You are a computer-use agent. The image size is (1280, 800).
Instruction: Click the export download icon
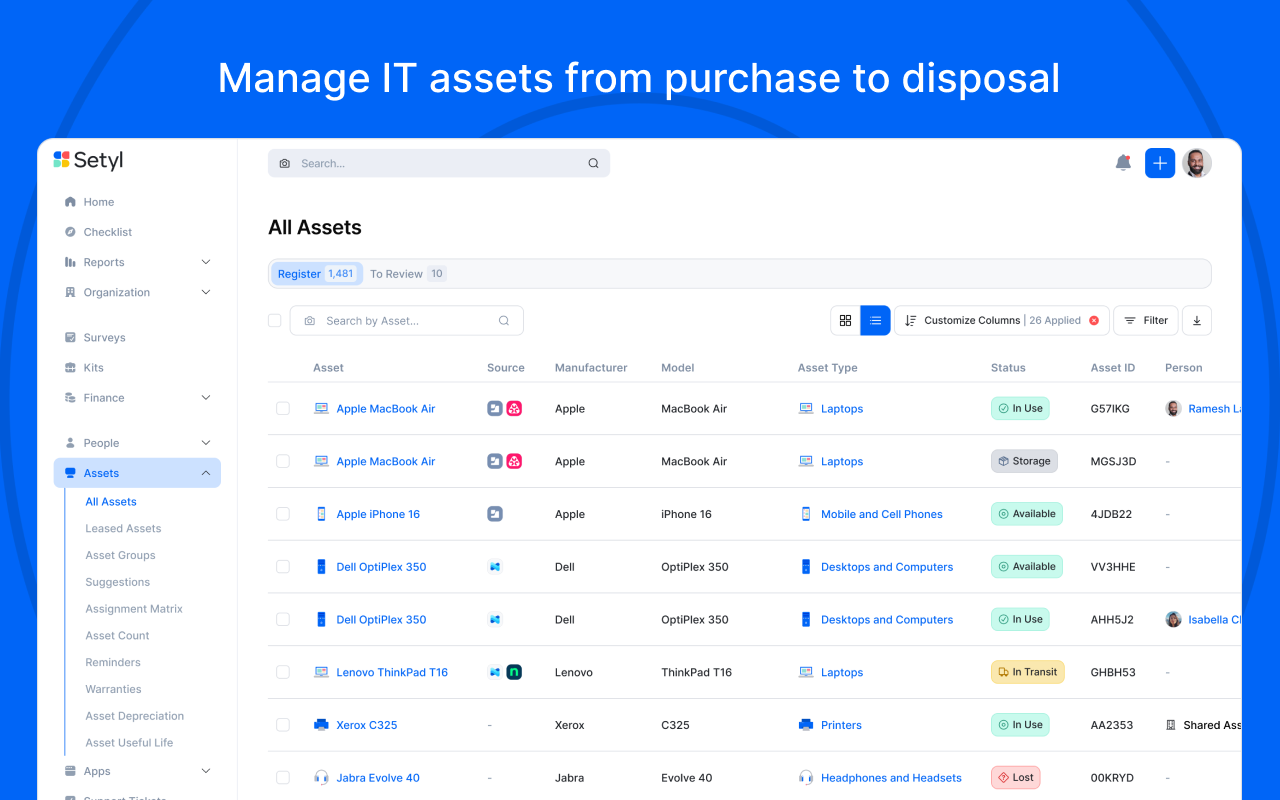click(1196, 320)
